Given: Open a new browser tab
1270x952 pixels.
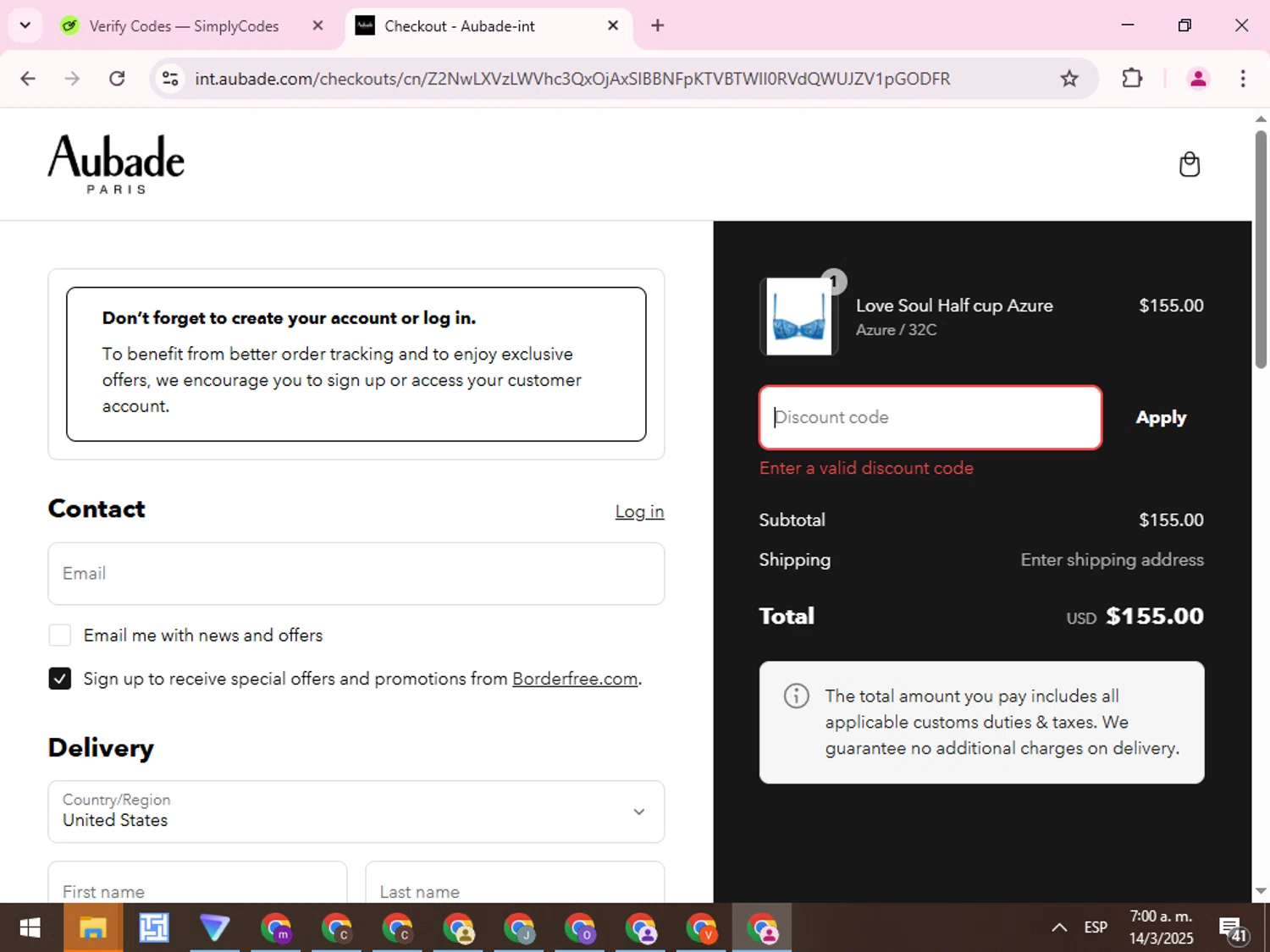Looking at the screenshot, I should [x=658, y=25].
